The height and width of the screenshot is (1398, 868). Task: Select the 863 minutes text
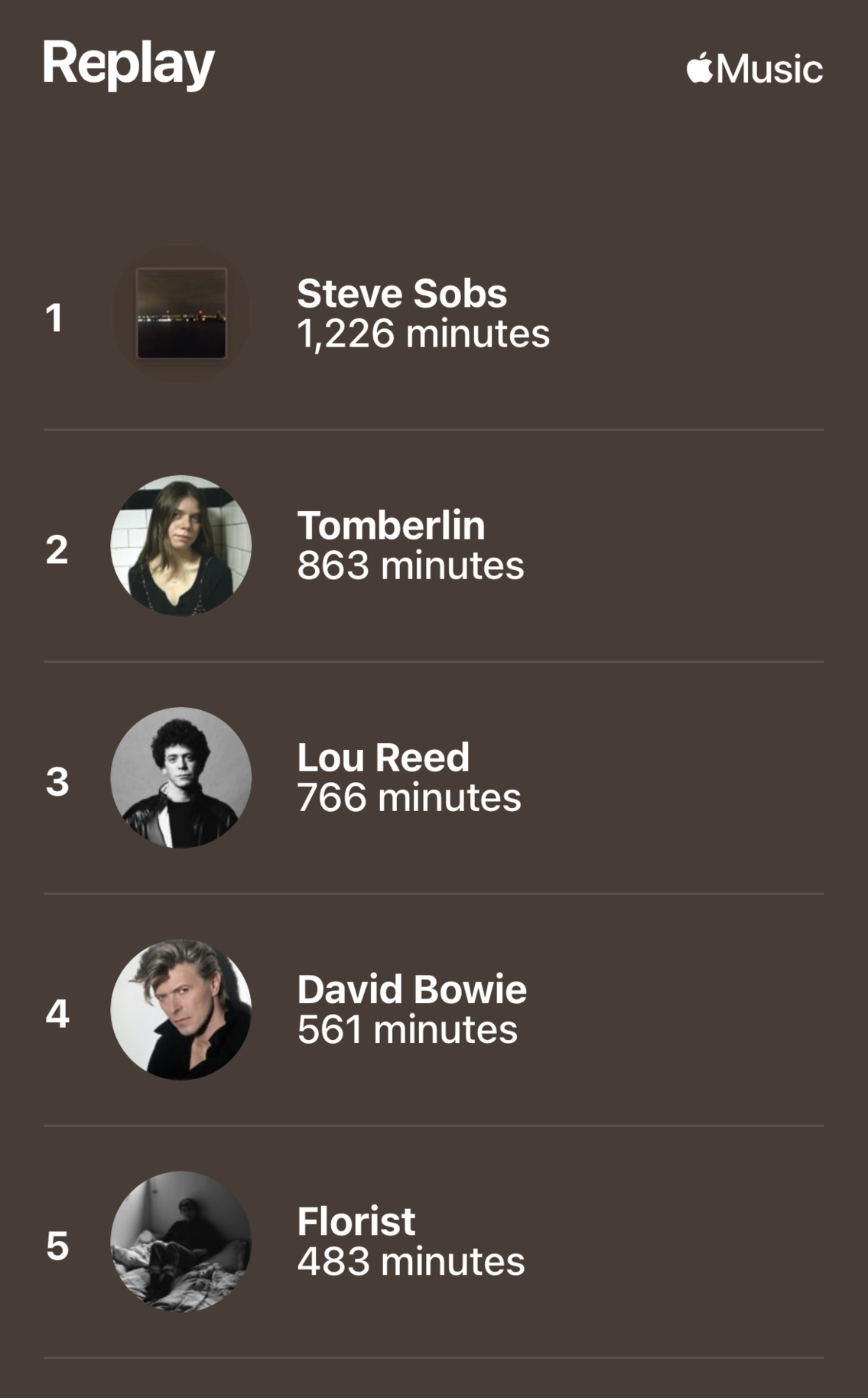(411, 566)
